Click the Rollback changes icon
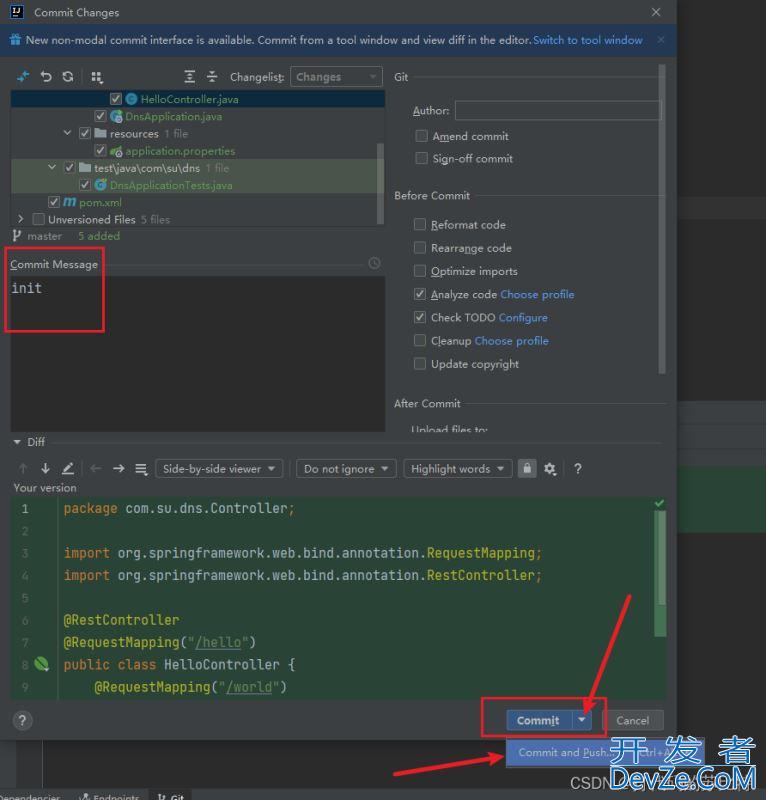 point(46,77)
